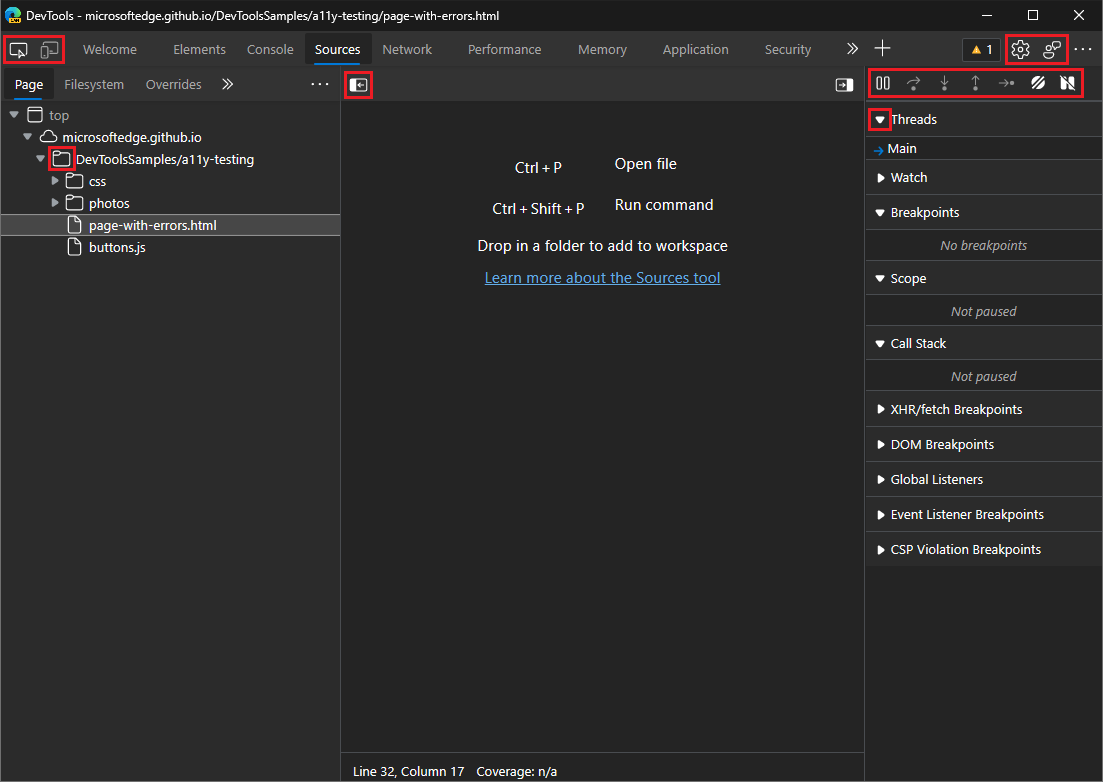Collapse the Threads section
1103x782 pixels.
pos(879,119)
